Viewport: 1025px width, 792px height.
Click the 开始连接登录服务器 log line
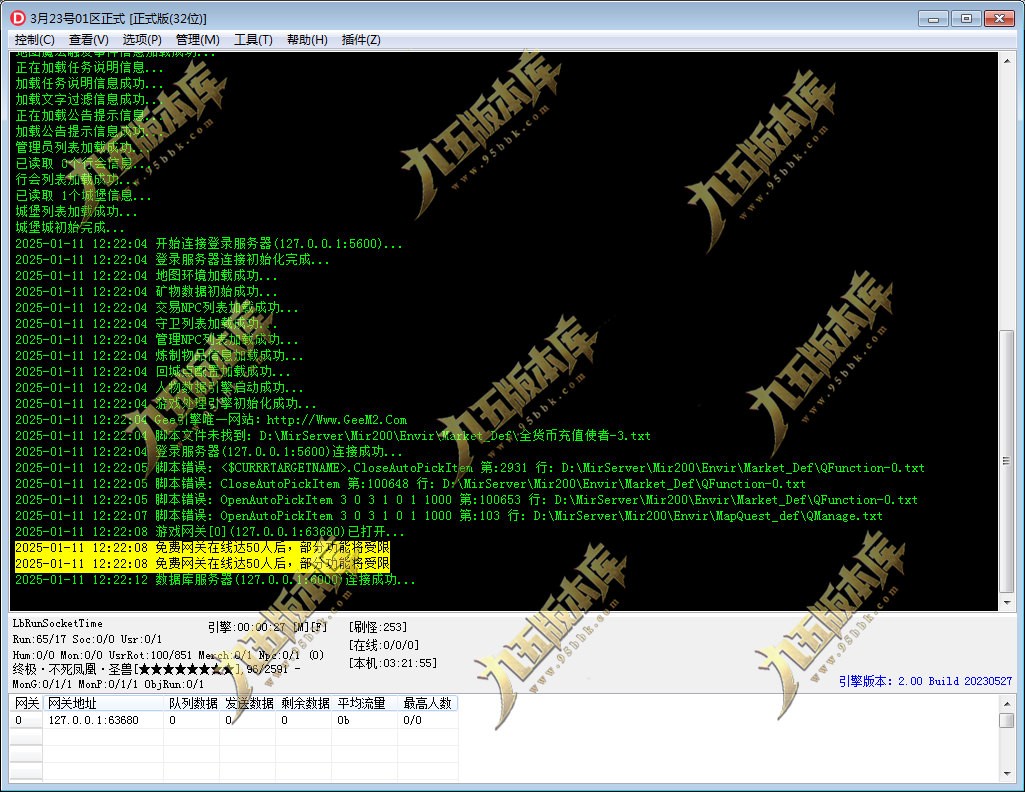pos(209,244)
